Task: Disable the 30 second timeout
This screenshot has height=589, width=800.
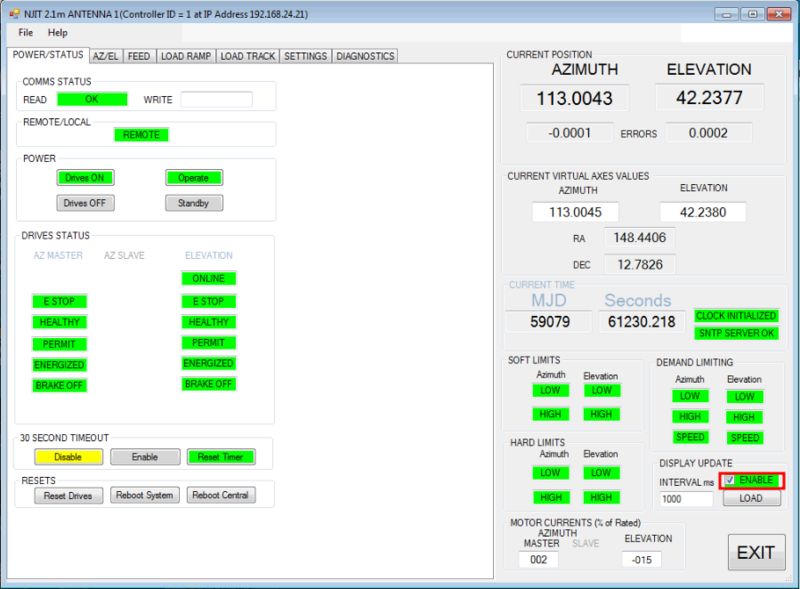Action: click(68, 457)
